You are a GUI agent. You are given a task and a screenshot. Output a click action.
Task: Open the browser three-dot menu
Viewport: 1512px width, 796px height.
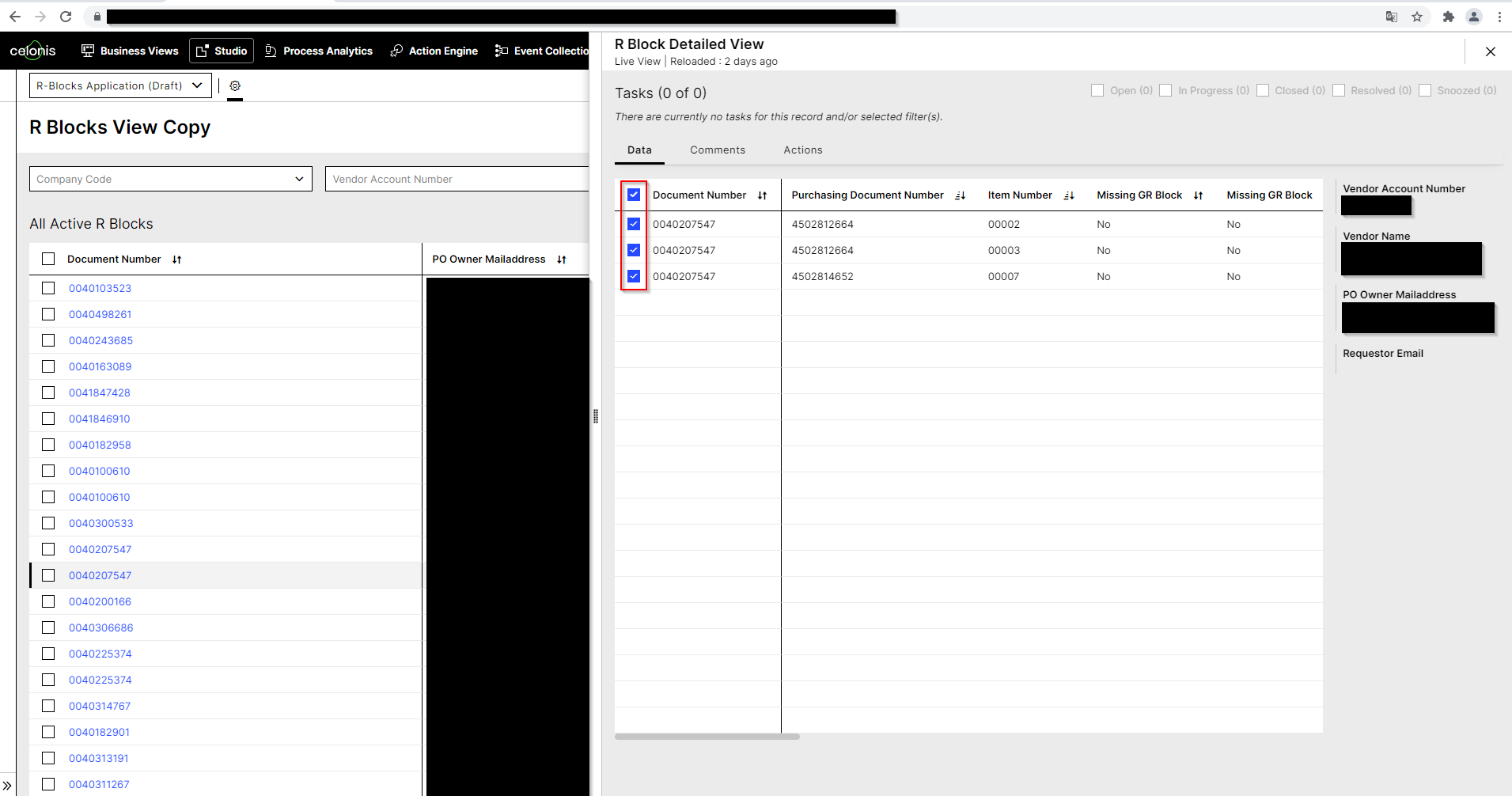pyautogui.click(x=1499, y=17)
